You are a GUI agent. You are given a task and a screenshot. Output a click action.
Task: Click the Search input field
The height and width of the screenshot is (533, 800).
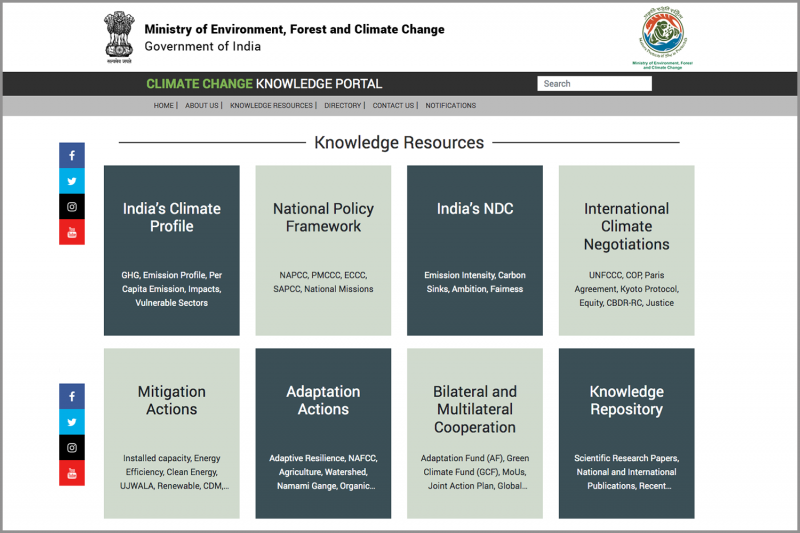[x=594, y=84]
